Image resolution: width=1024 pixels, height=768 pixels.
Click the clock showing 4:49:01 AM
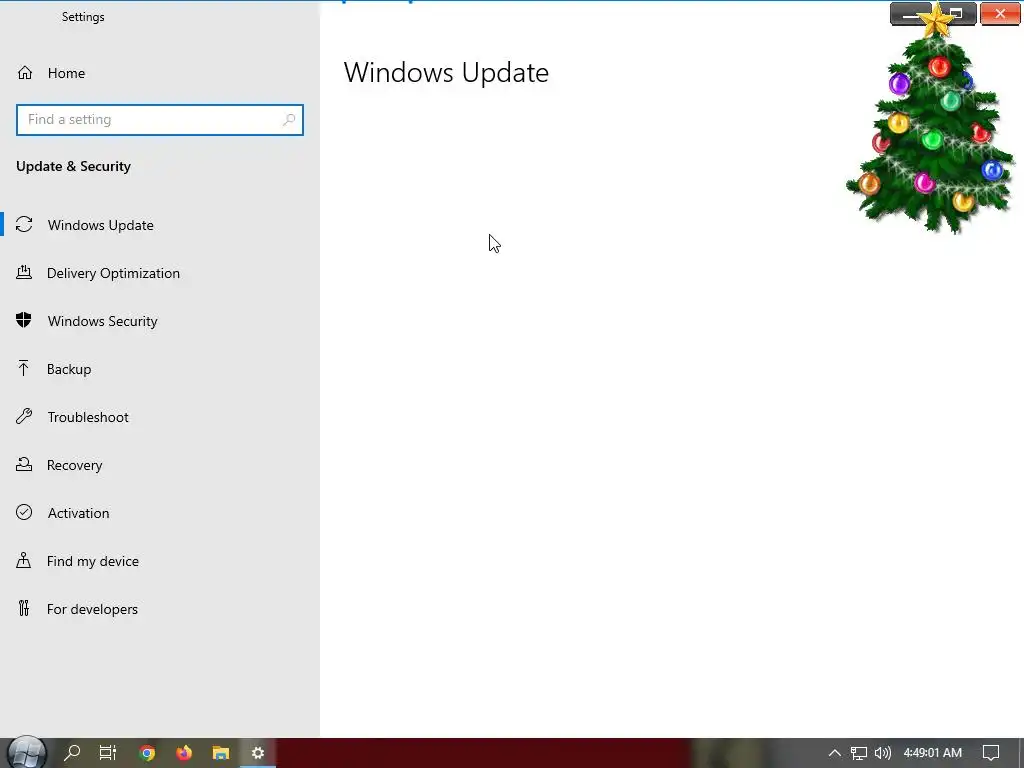tap(933, 753)
